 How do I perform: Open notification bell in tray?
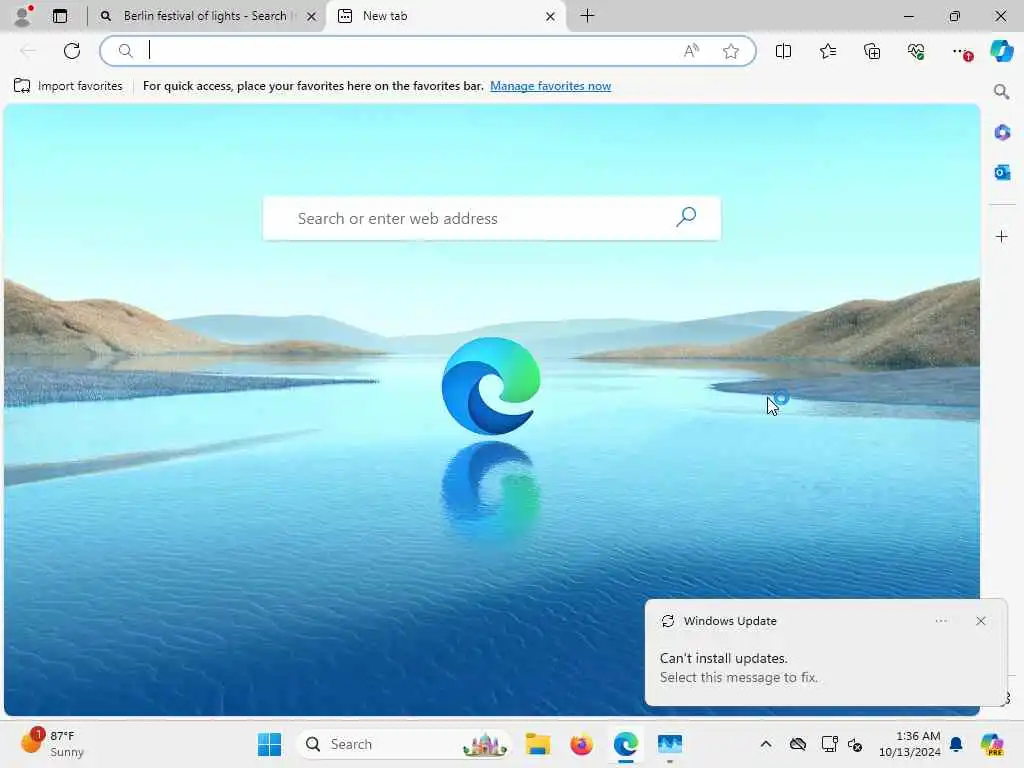tap(956, 744)
